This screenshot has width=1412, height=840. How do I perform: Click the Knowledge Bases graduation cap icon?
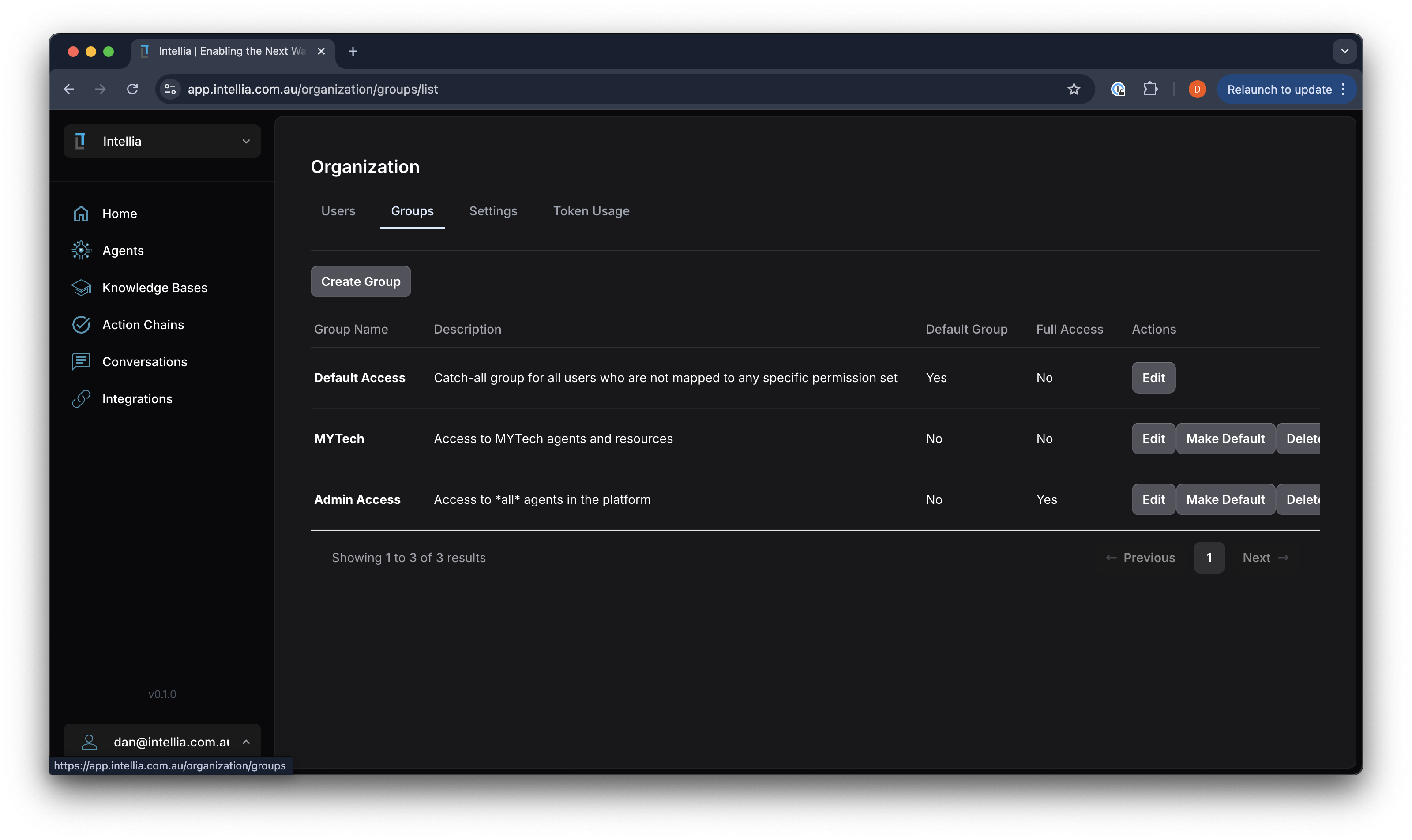click(x=81, y=288)
